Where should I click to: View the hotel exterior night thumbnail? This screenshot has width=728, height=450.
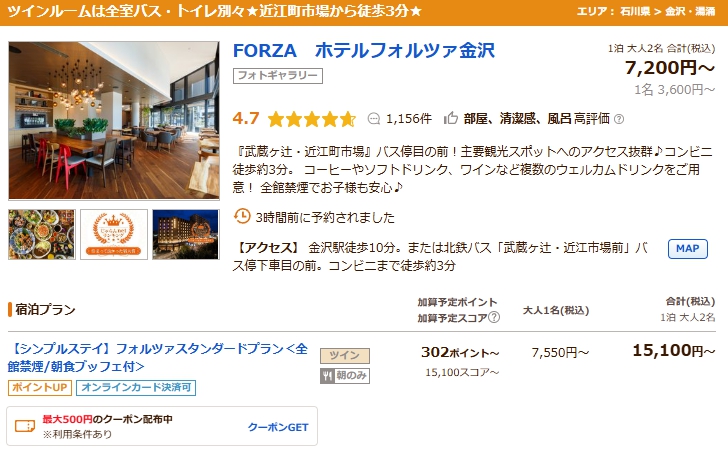coord(185,234)
